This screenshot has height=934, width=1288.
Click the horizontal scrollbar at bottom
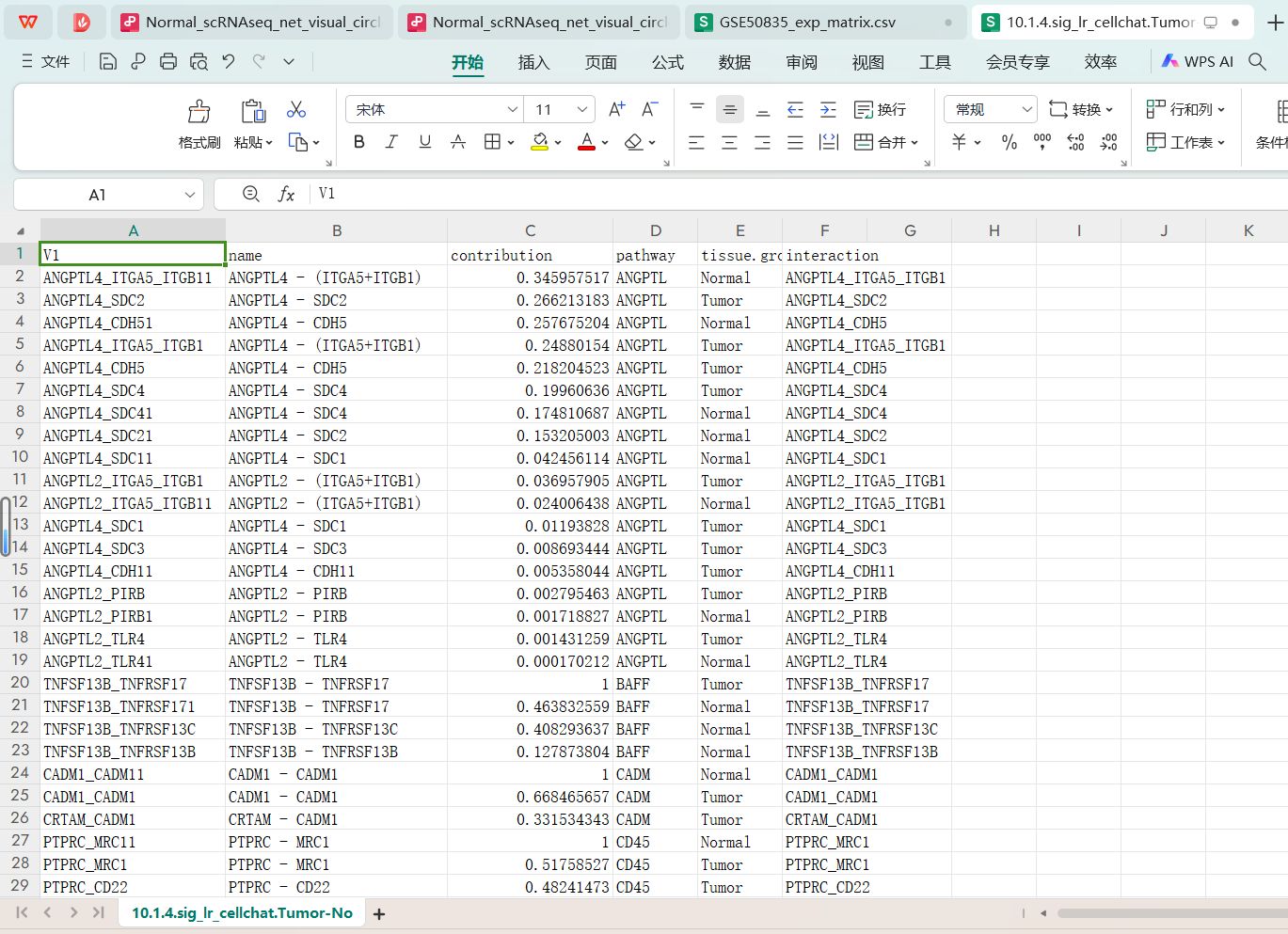pos(1171,913)
